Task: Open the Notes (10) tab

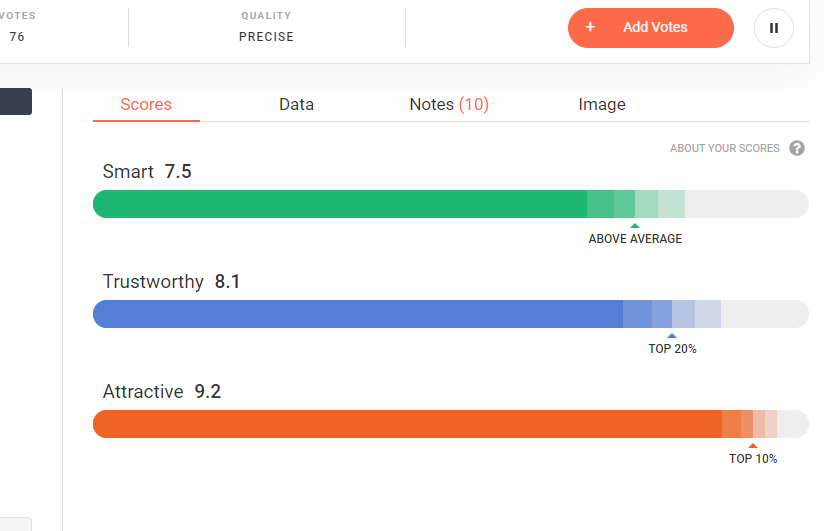Action: 449,105
